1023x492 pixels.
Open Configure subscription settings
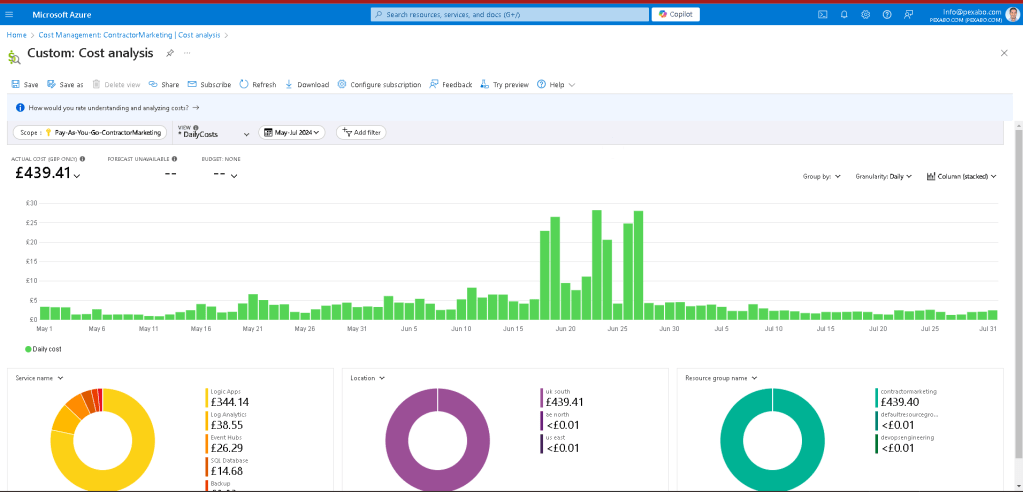pyautogui.click(x=379, y=84)
